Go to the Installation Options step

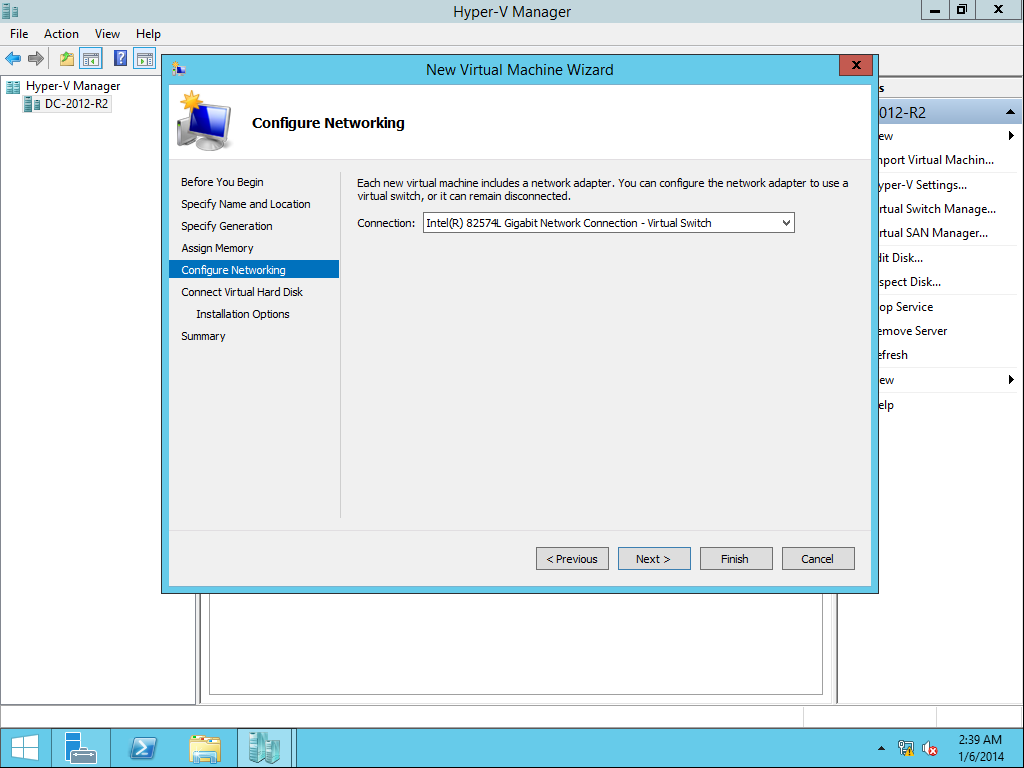[x=243, y=314]
